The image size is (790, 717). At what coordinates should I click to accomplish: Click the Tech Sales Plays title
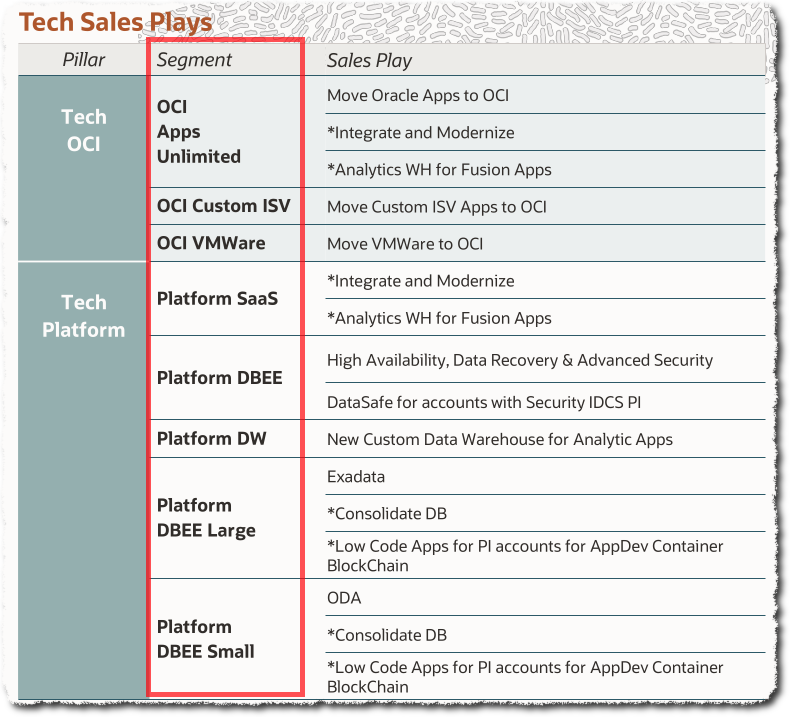(116, 22)
